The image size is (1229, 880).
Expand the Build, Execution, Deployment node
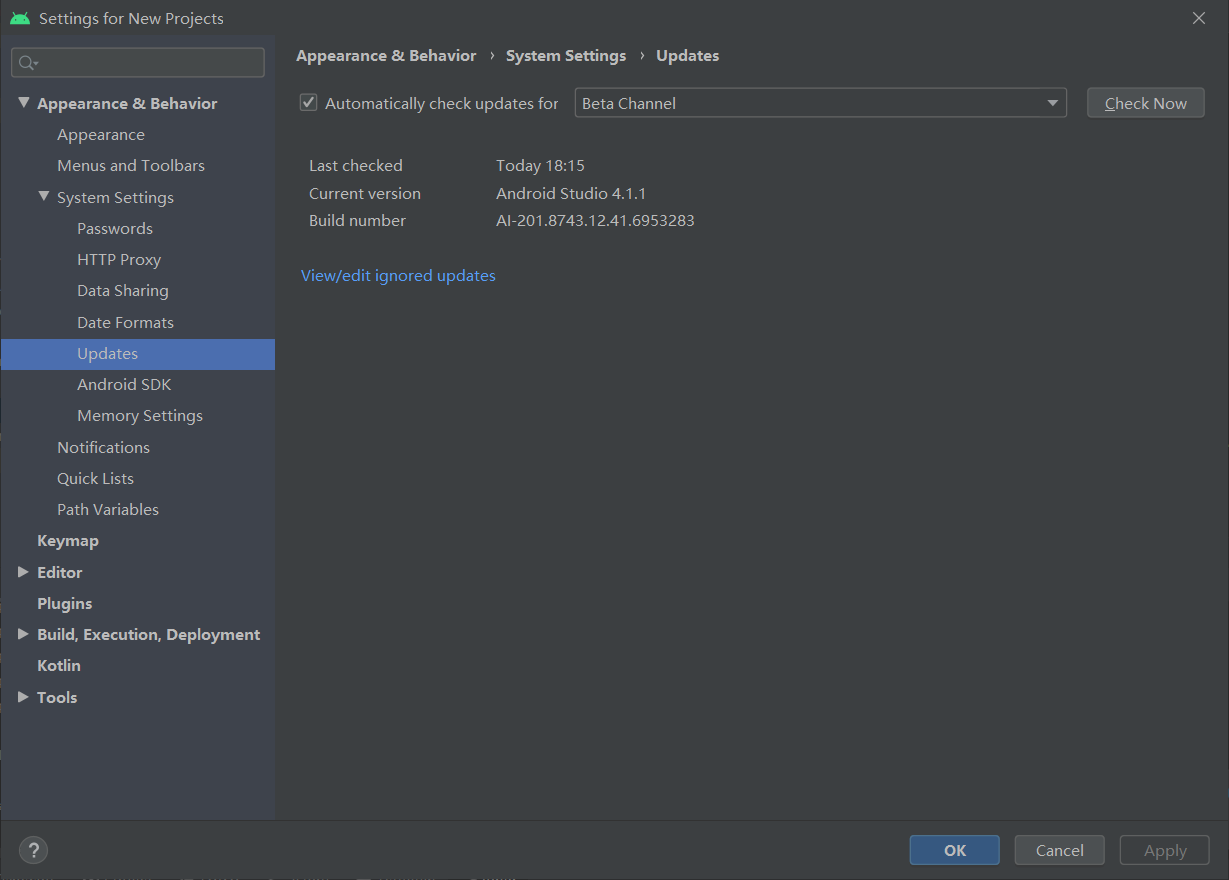click(24, 634)
